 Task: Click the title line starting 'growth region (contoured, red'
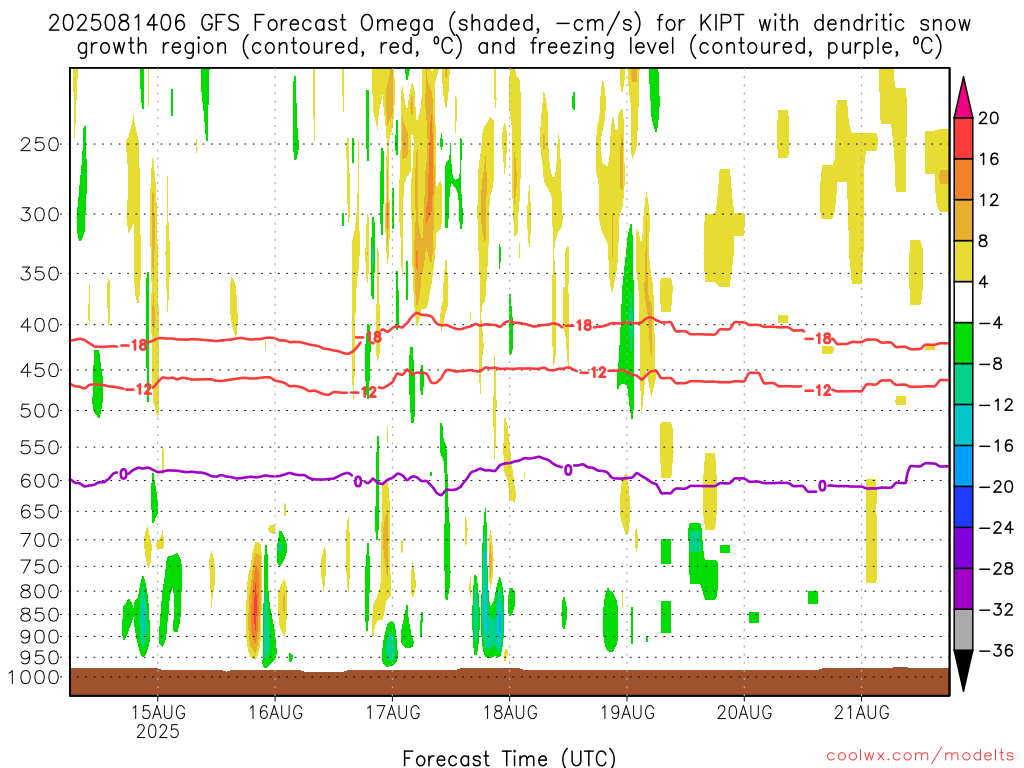tap(510, 47)
